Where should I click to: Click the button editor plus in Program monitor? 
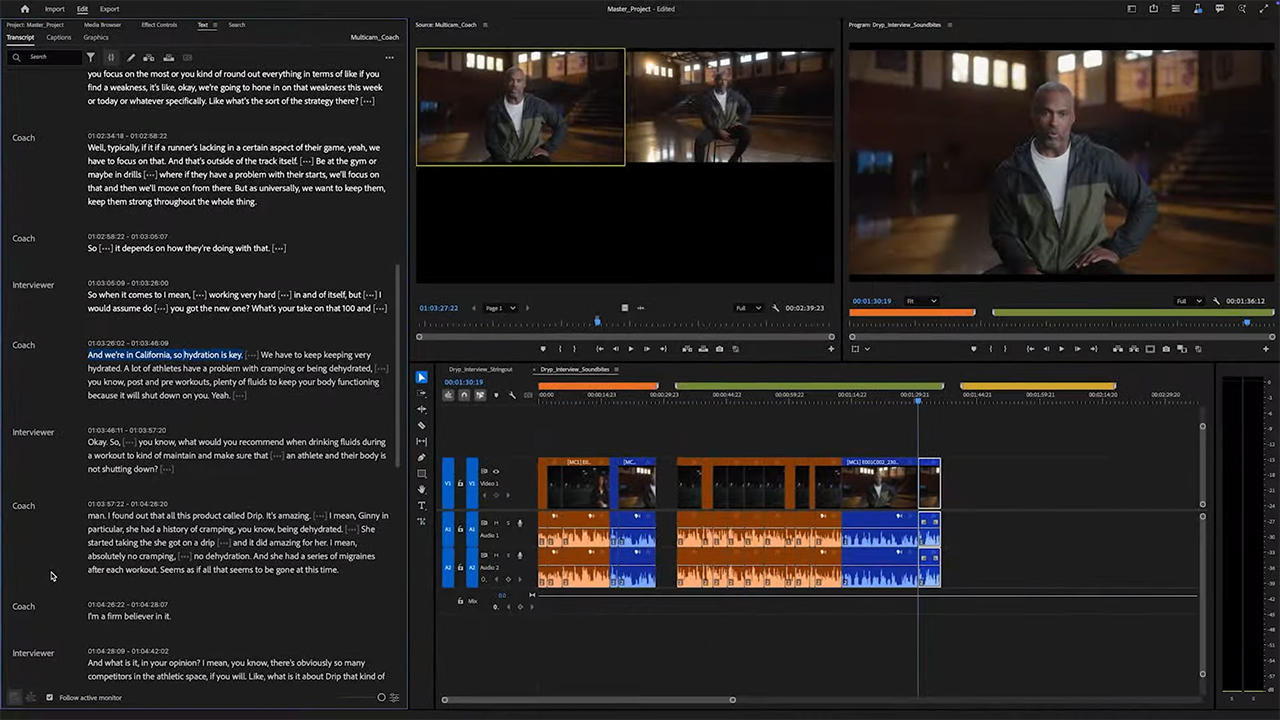(1266, 349)
